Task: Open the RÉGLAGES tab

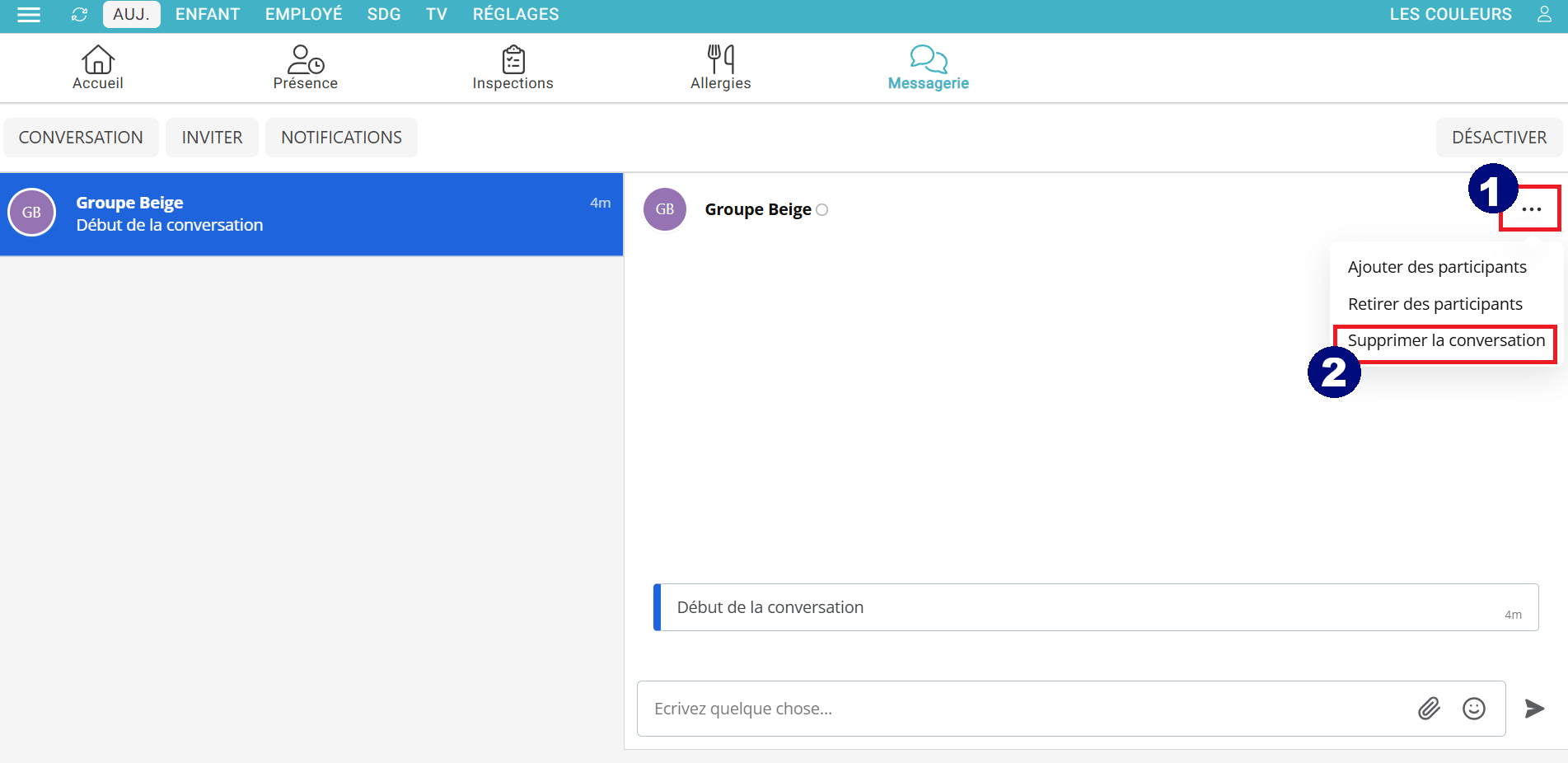Action: tap(516, 15)
